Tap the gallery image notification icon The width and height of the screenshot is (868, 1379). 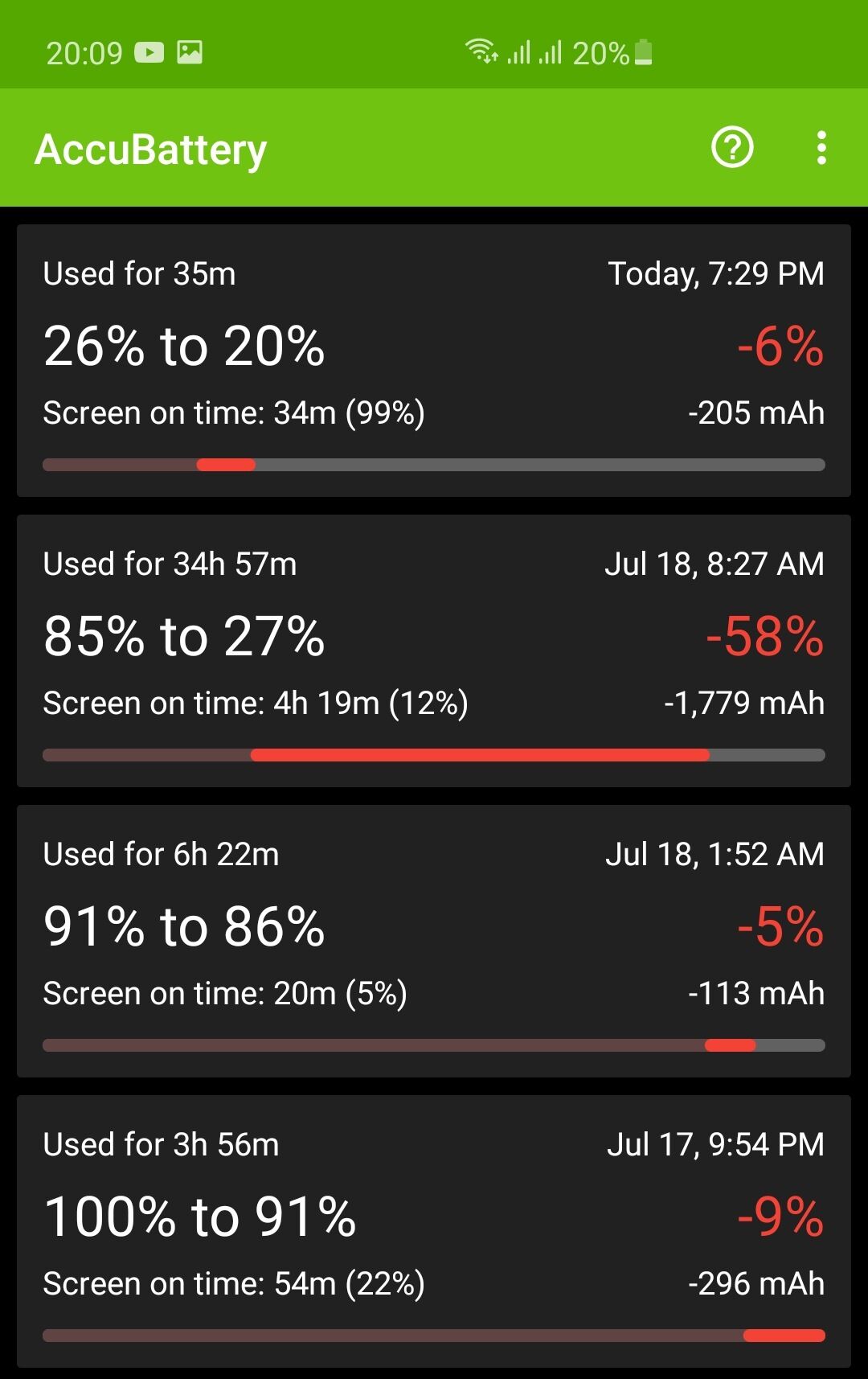pos(190,52)
